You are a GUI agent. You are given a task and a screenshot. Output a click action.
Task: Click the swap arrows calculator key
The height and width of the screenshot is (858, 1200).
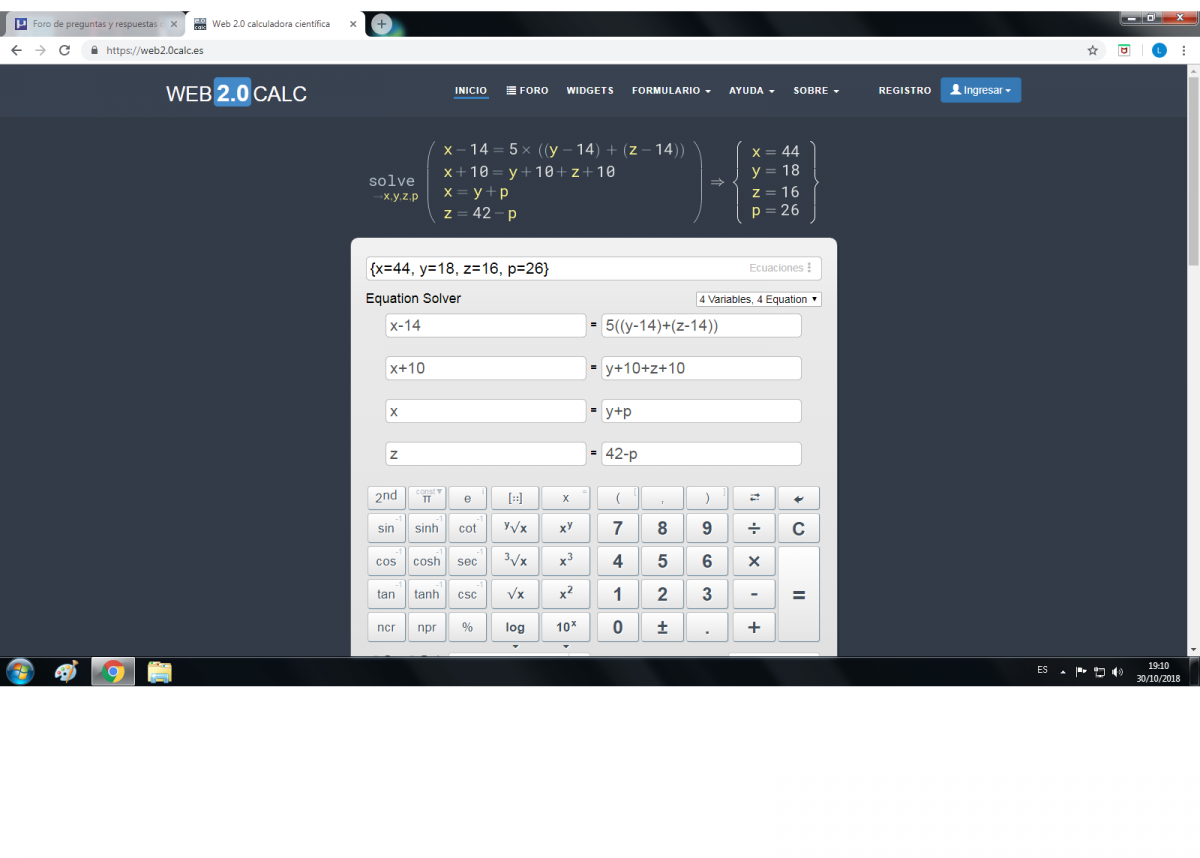point(754,498)
